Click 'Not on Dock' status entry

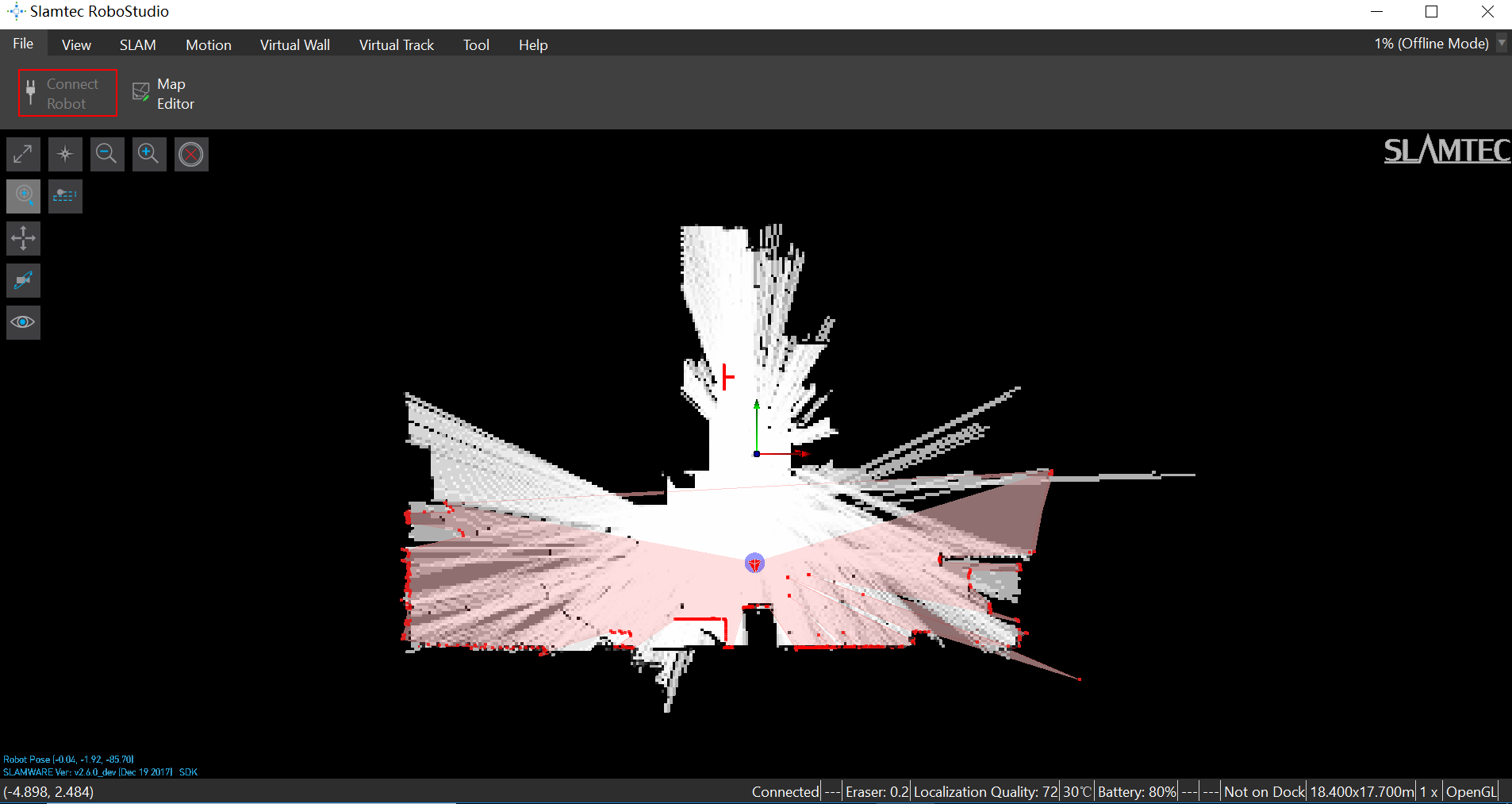[x=1264, y=791]
